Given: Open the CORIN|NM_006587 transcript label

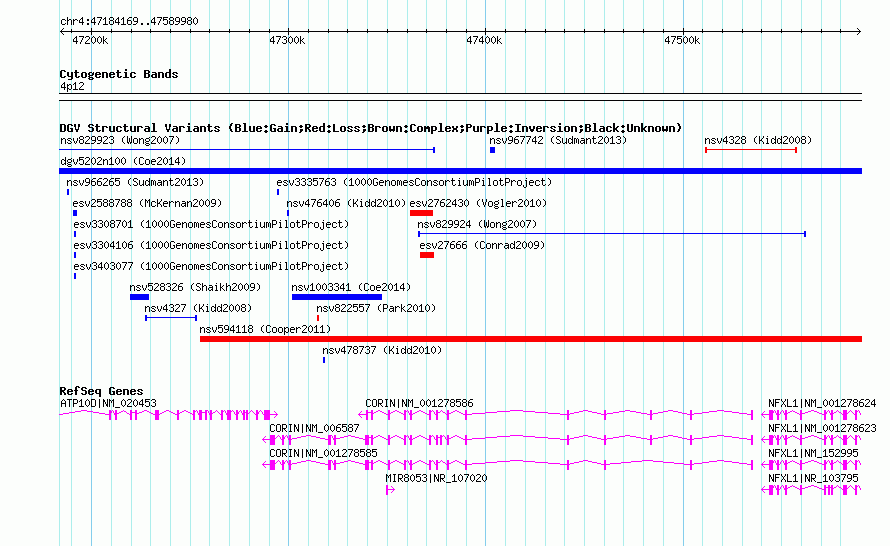Looking at the screenshot, I should pyautogui.click(x=314, y=429).
